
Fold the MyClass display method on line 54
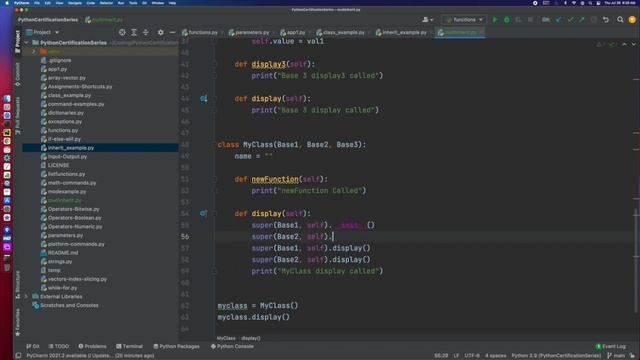click(214, 213)
